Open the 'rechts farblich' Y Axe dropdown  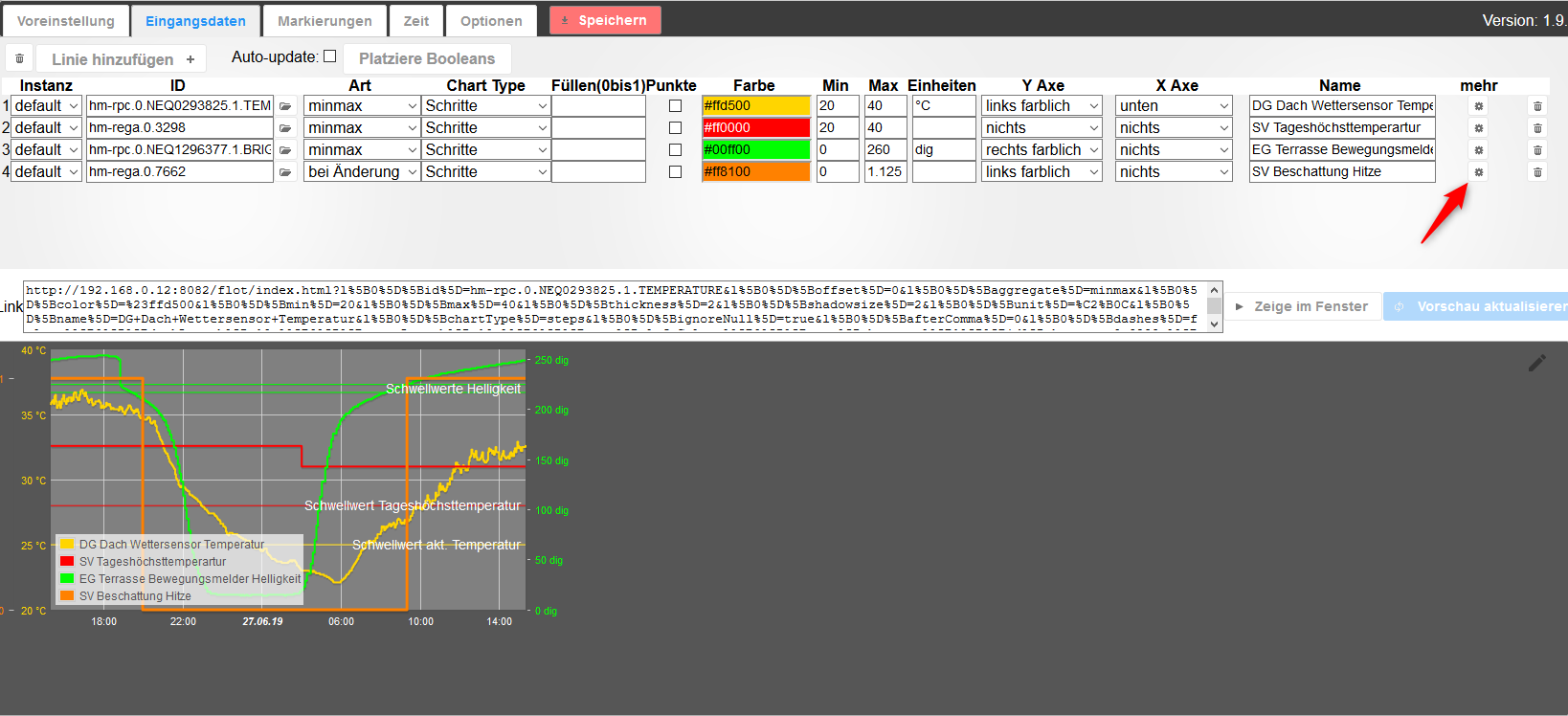[1042, 149]
